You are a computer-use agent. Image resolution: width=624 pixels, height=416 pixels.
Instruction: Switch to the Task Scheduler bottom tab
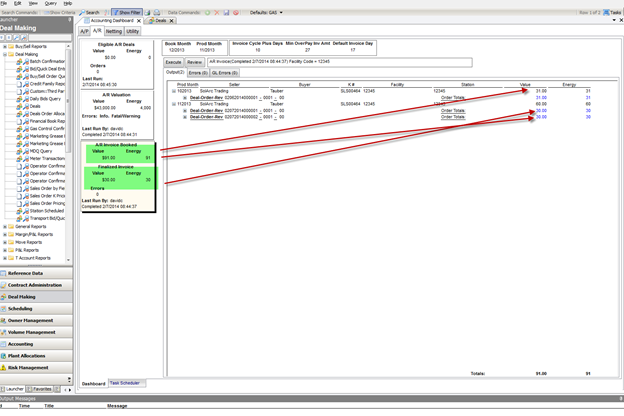(125, 383)
